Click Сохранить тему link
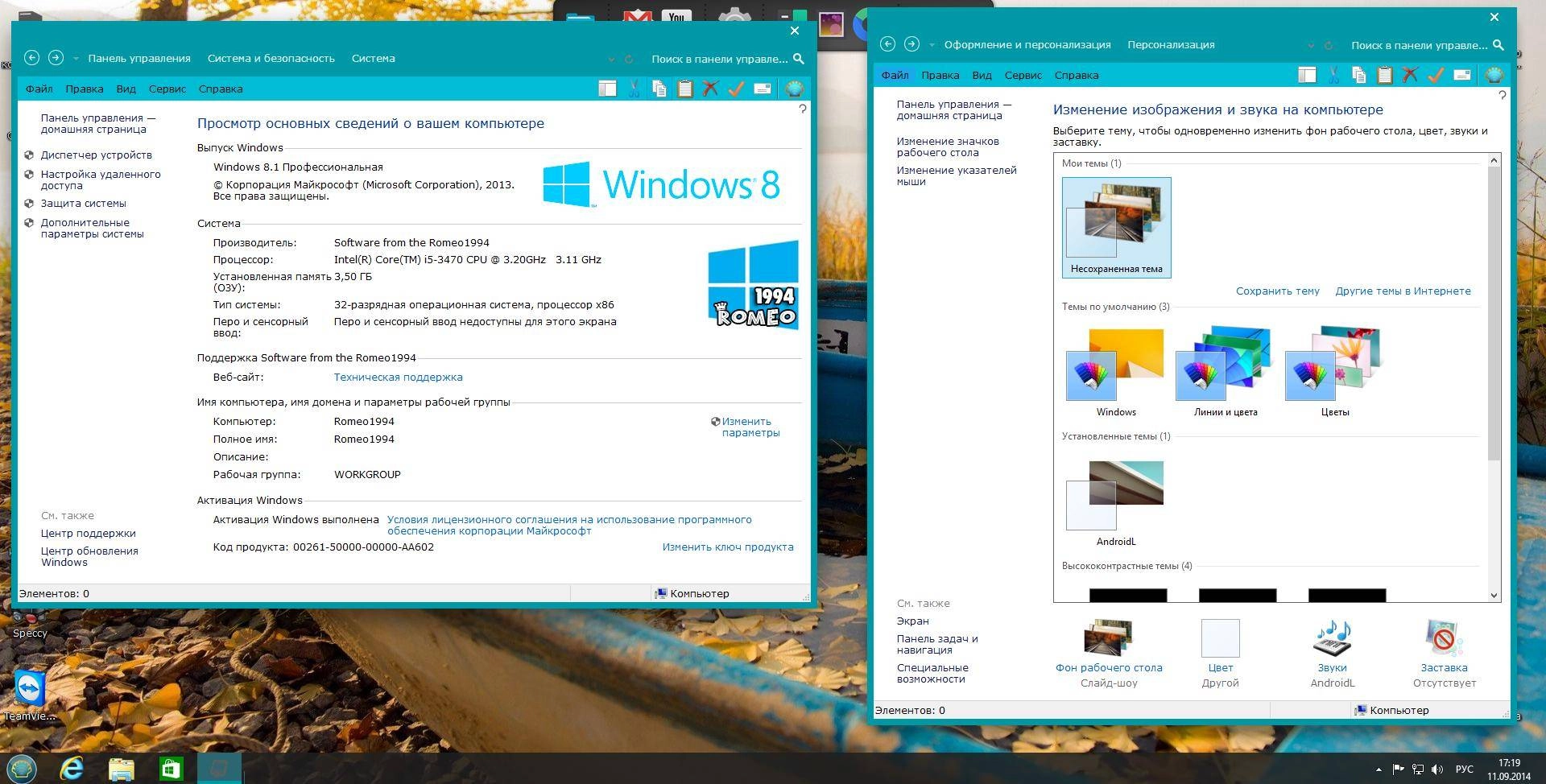Screen dimensions: 1546x784 point(1277,291)
